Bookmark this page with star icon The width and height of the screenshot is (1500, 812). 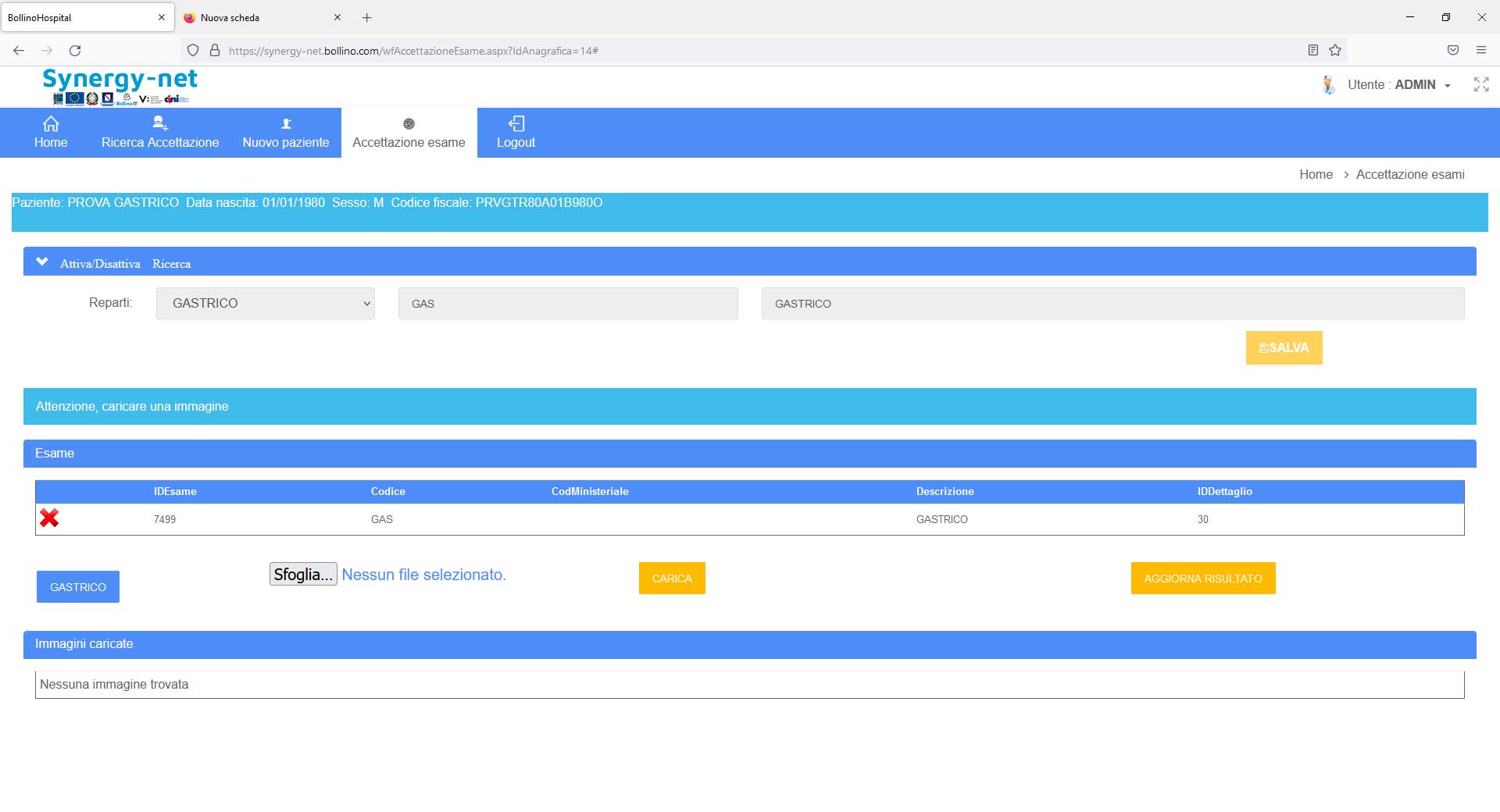tap(1335, 50)
